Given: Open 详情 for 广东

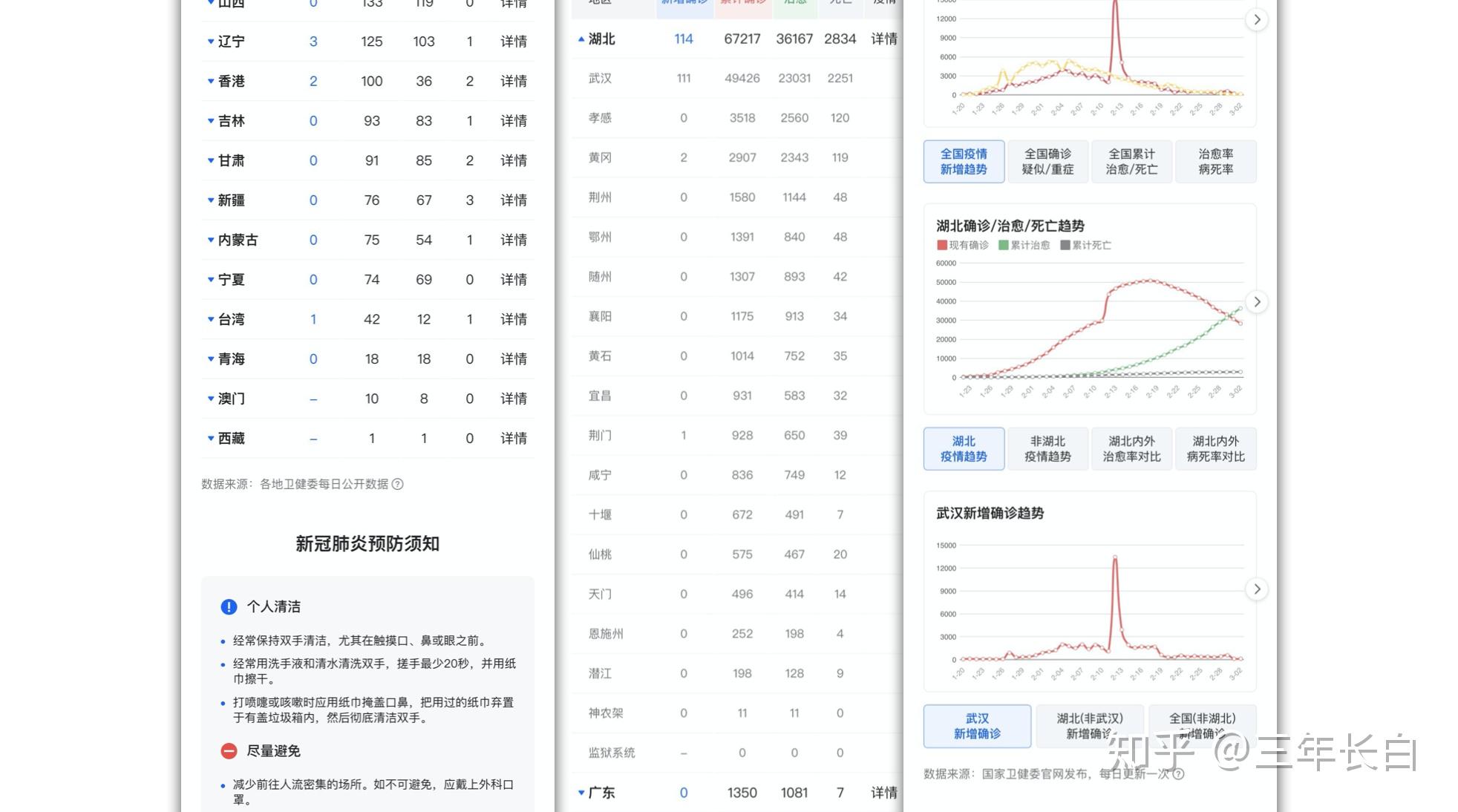Looking at the screenshot, I should point(884,793).
